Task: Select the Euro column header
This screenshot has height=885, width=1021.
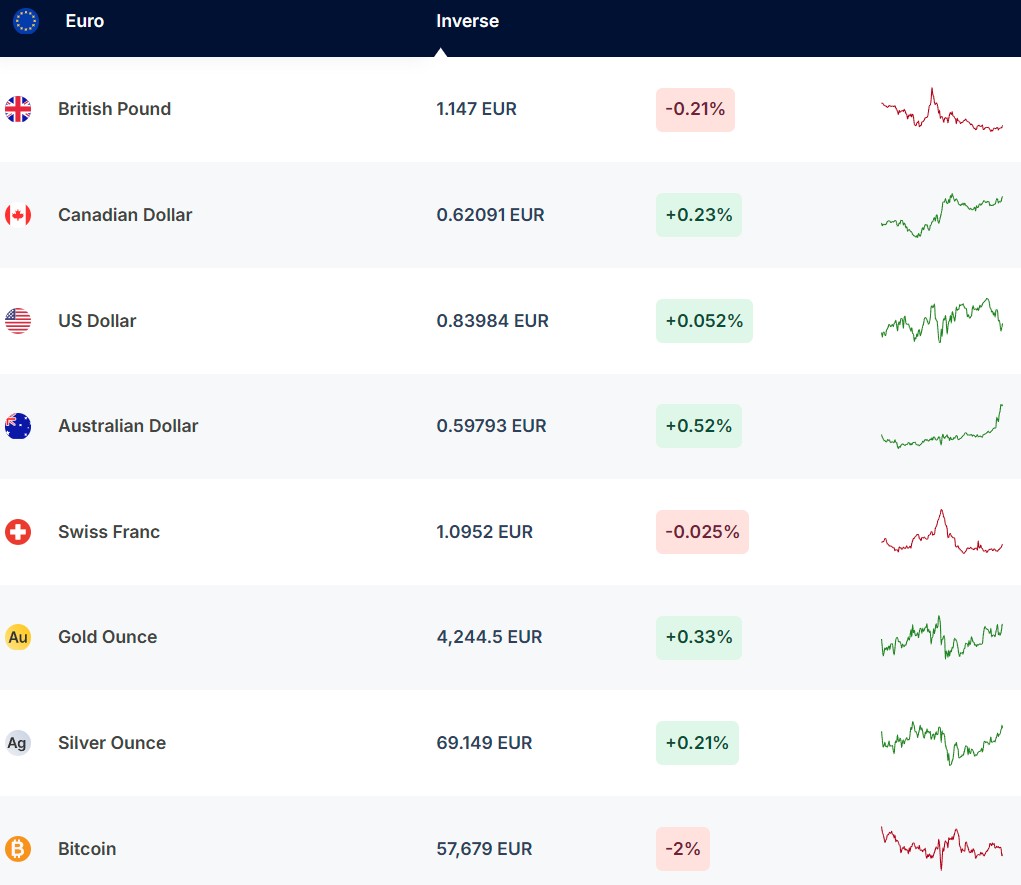Action: pyautogui.click(x=84, y=21)
